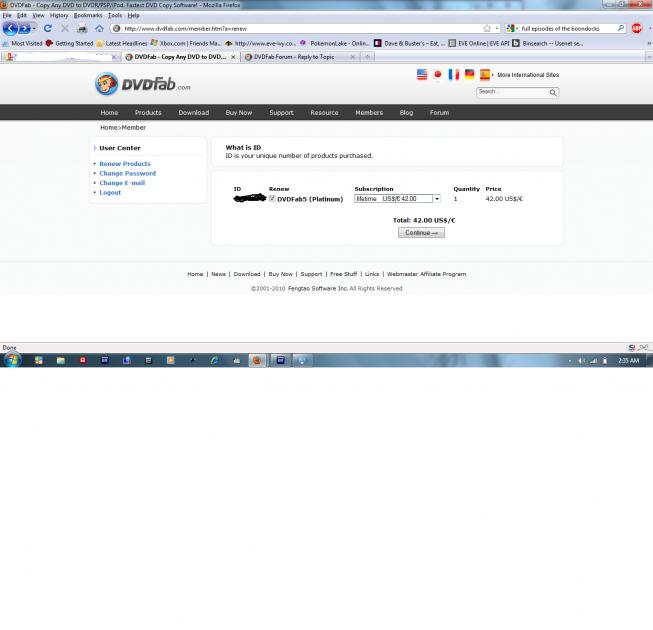Select the US flag site
The height and width of the screenshot is (630, 653).
click(x=421, y=75)
